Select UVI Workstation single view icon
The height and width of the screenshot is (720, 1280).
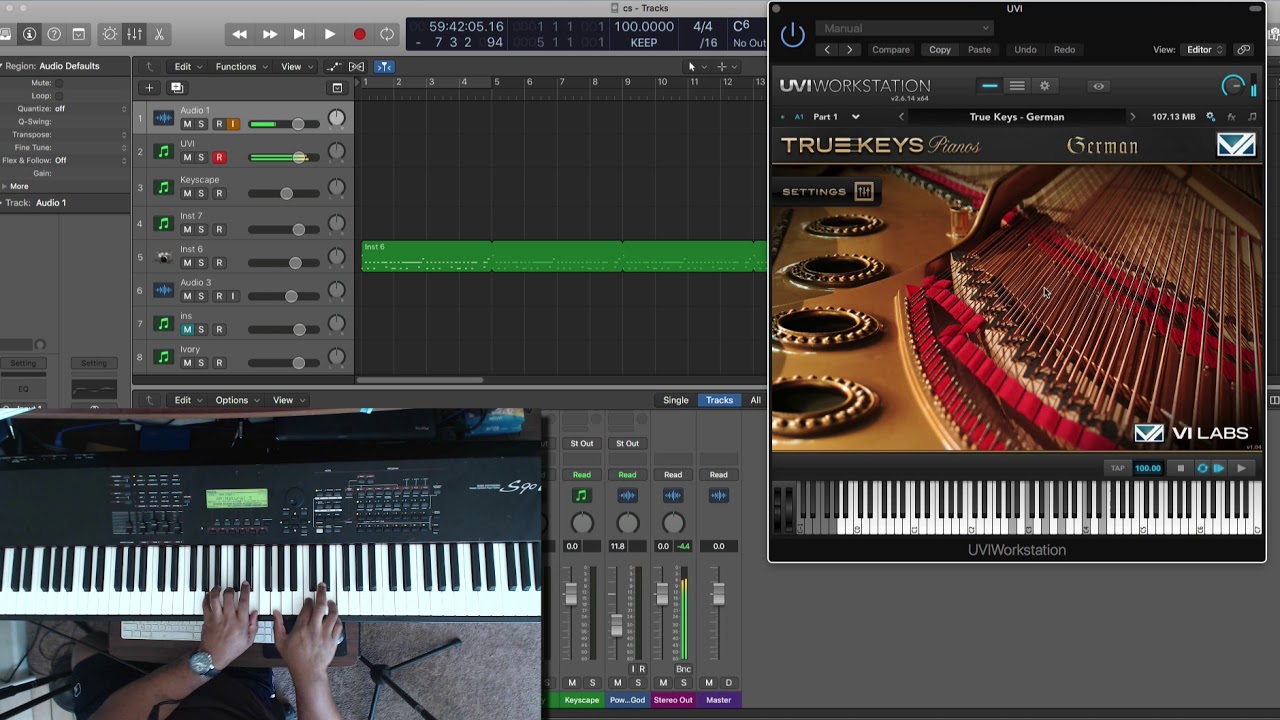(x=989, y=86)
